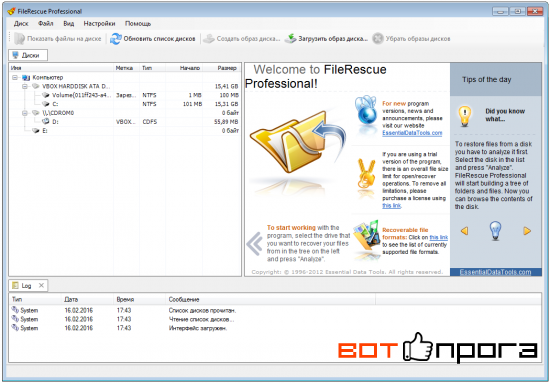Click the Начало column header
Image resolution: width=550 pixels, height=383 pixels.
[x=185, y=68]
